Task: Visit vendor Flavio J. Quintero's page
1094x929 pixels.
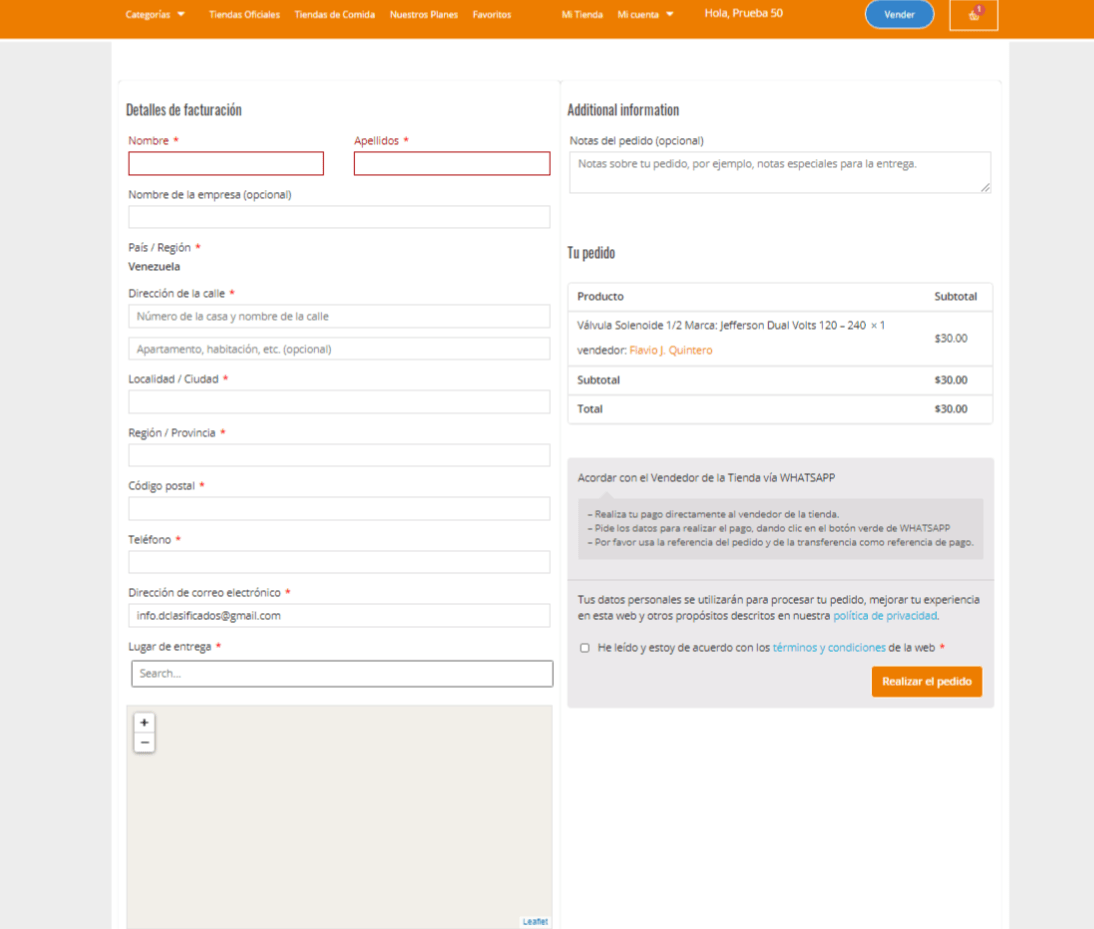Action: (670, 351)
